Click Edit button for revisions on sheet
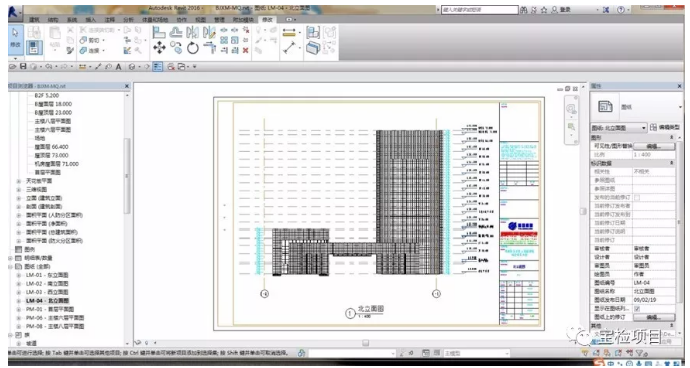Viewport: 690px width, 368px height. click(x=653, y=317)
